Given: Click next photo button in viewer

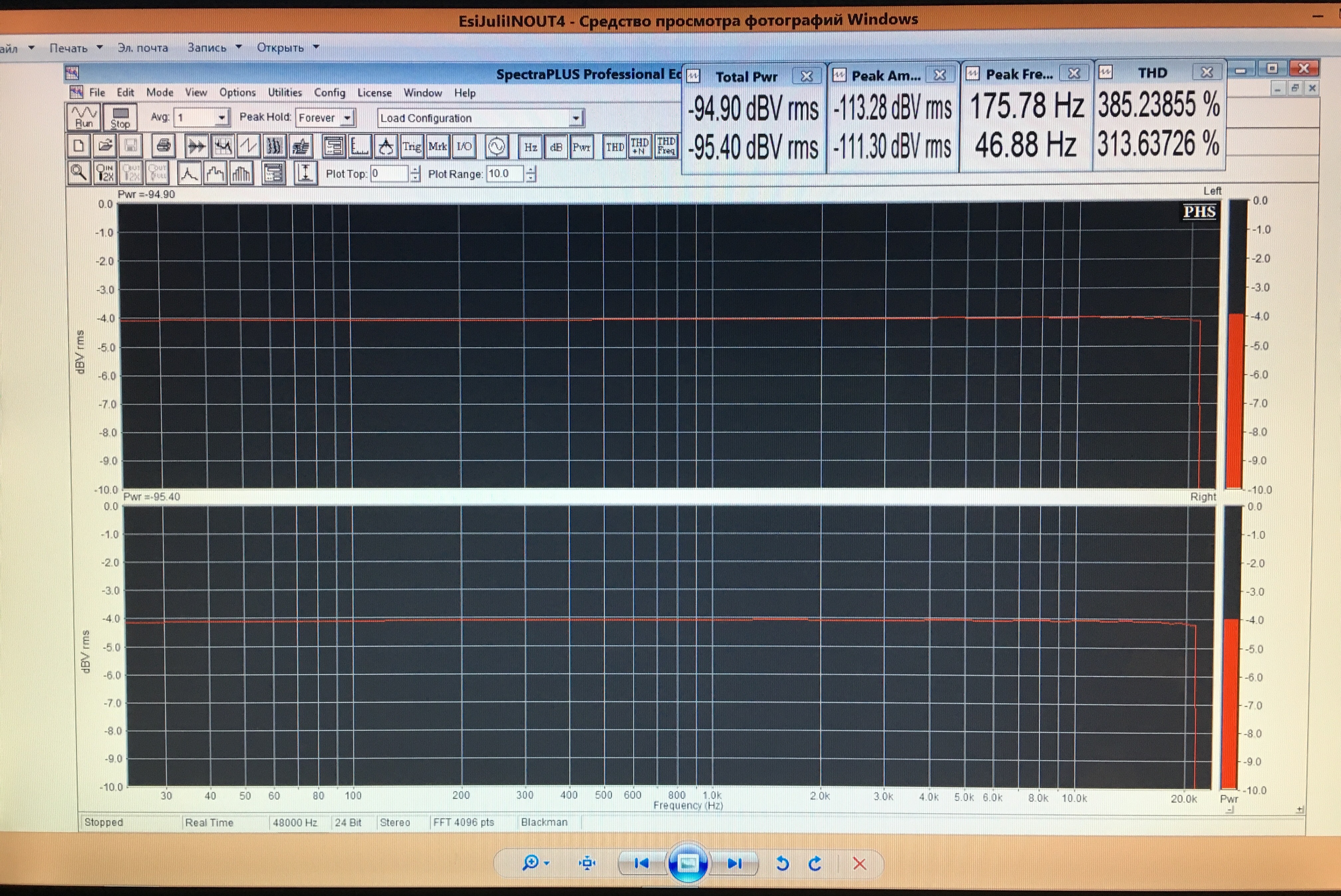Looking at the screenshot, I should tap(735, 863).
